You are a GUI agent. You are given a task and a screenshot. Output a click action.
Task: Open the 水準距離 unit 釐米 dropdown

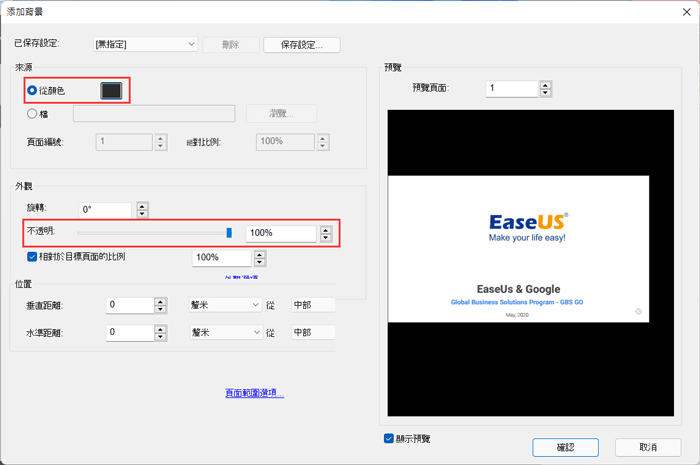tap(255, 332)
